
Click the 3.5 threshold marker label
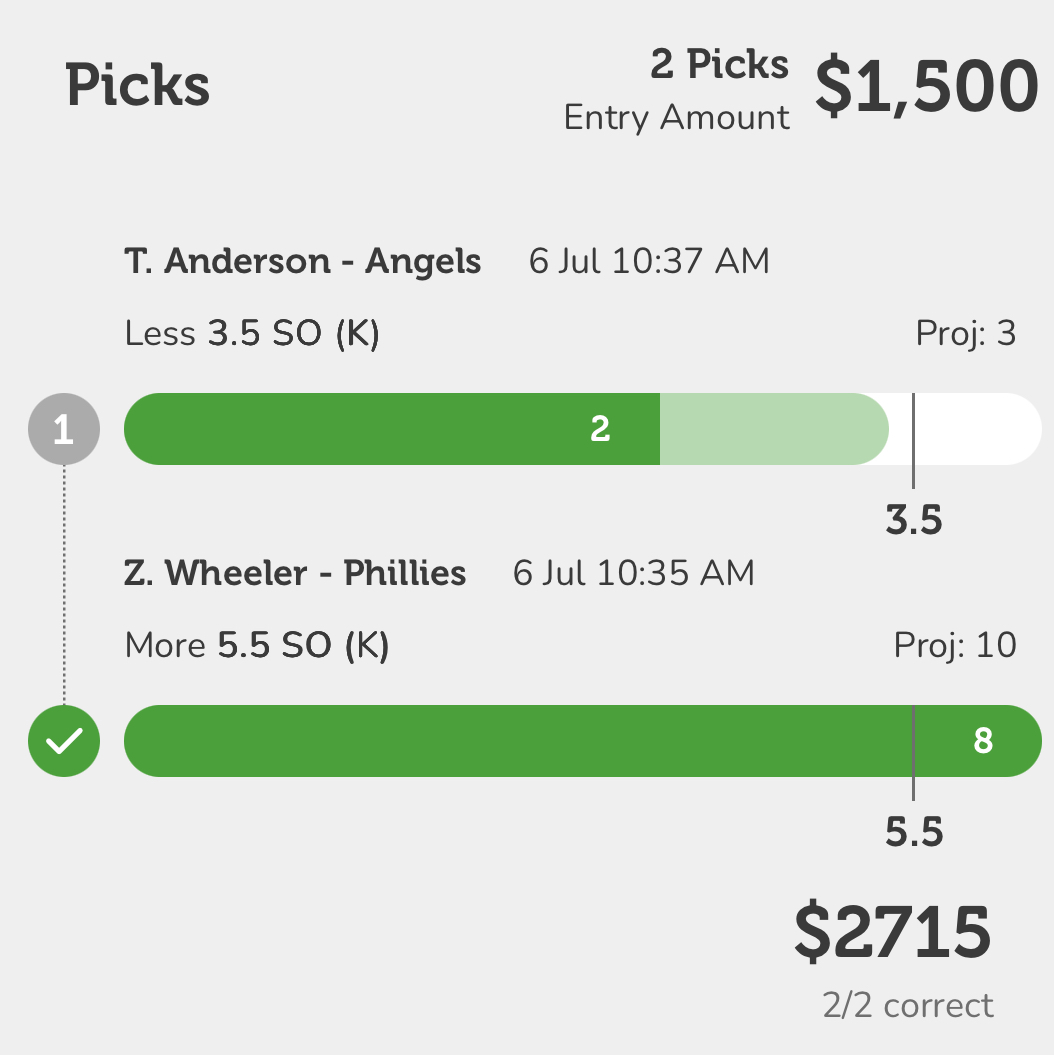(913, 520)
